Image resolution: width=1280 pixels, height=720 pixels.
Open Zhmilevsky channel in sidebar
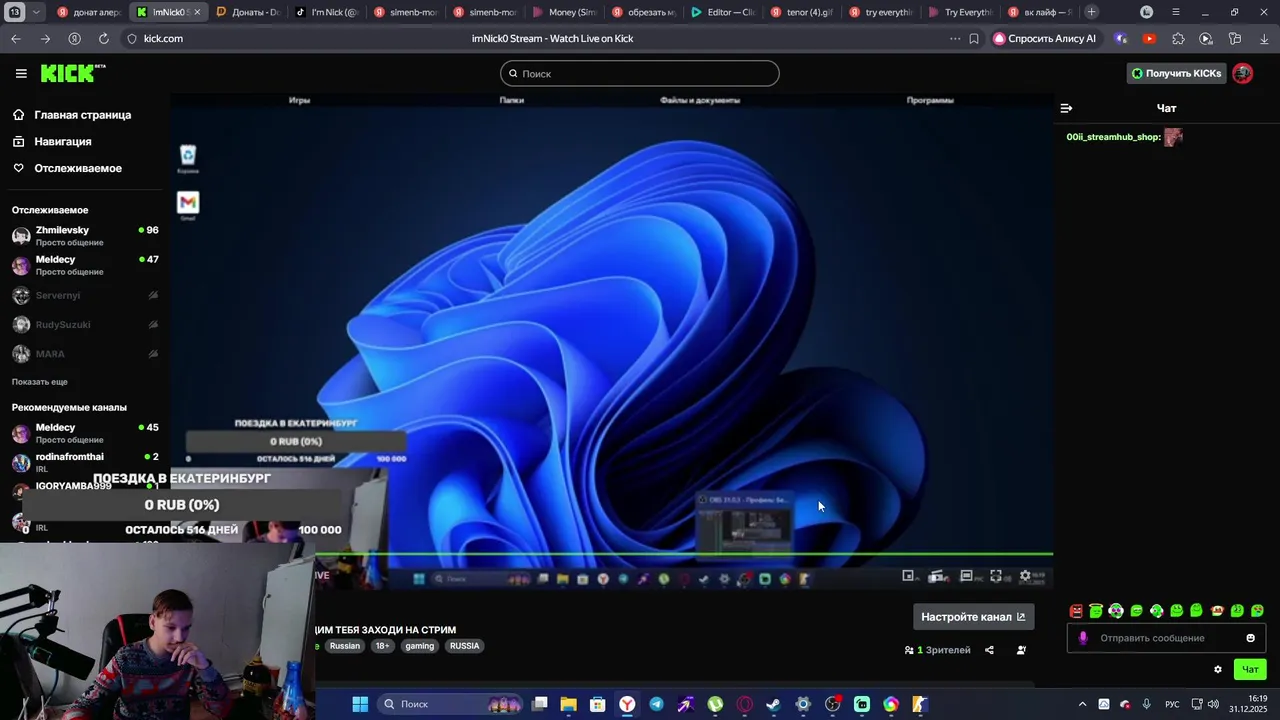point(85,235)
